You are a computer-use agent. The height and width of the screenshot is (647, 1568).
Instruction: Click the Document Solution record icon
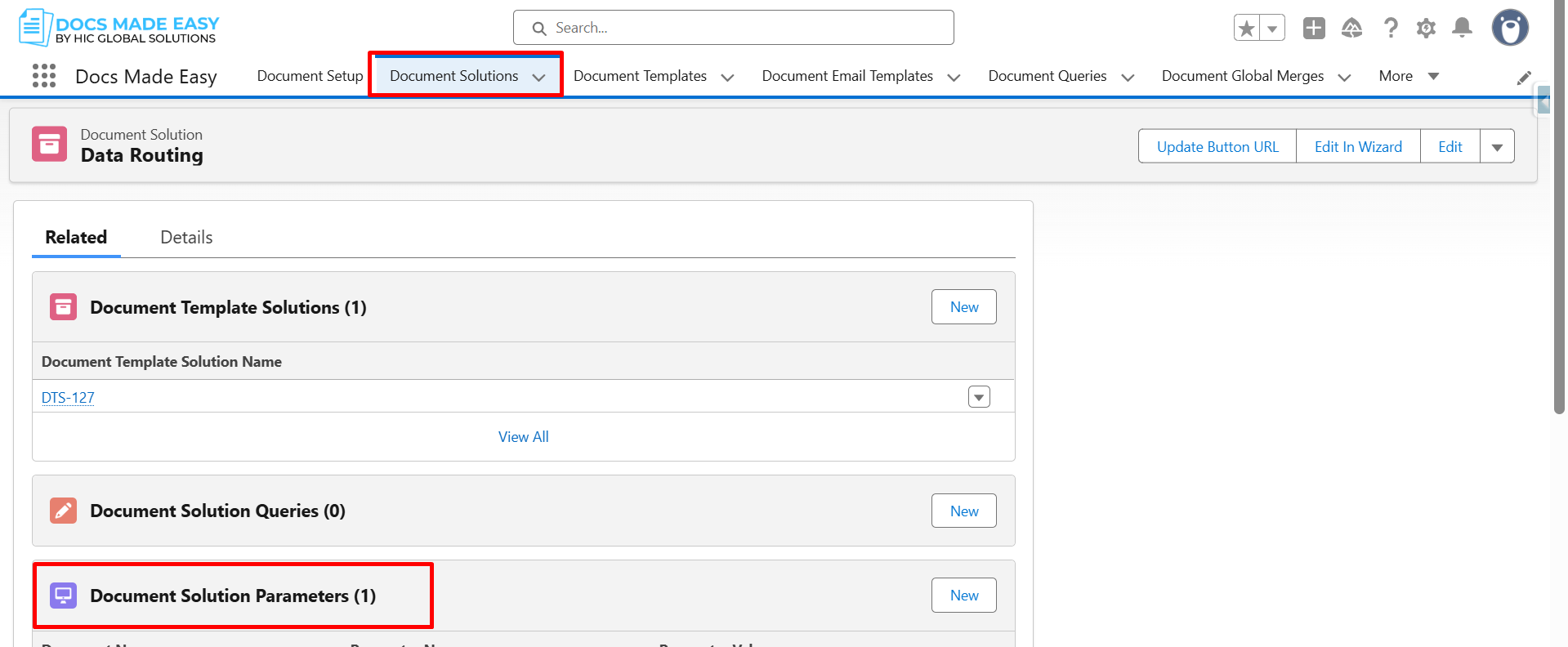click(x=49, y=145)
